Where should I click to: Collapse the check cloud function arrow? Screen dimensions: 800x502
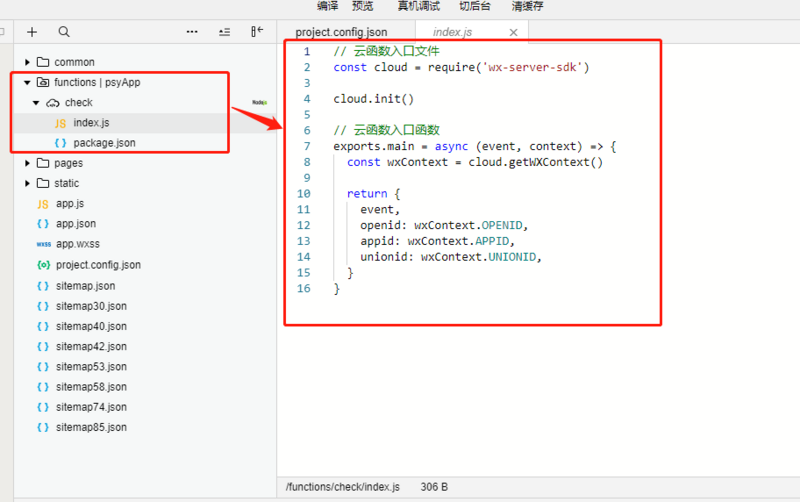coord(36,103)
